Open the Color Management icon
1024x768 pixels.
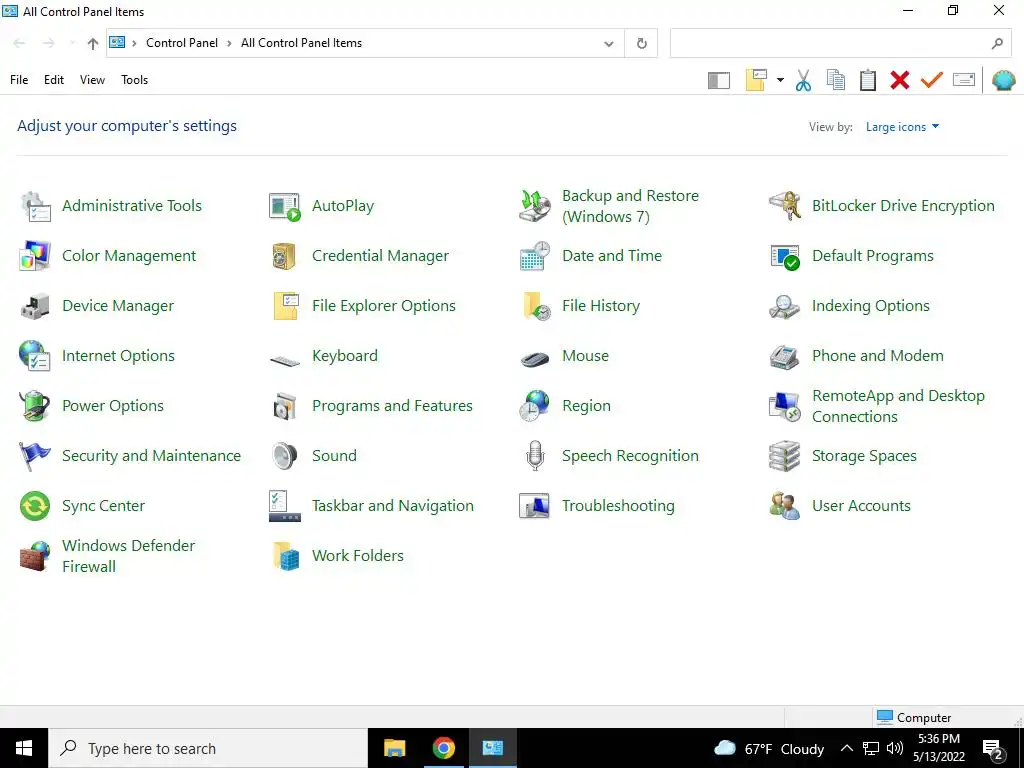(x=35, y=256)
